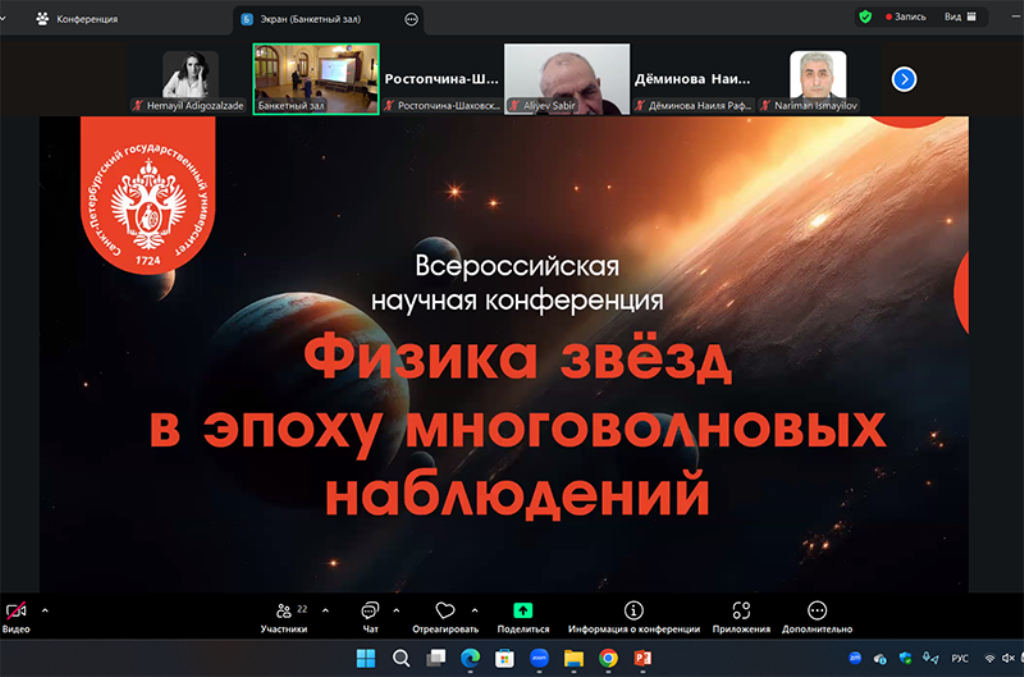
Task: Click the microphone location tray icon
Action: pos(930,658)
